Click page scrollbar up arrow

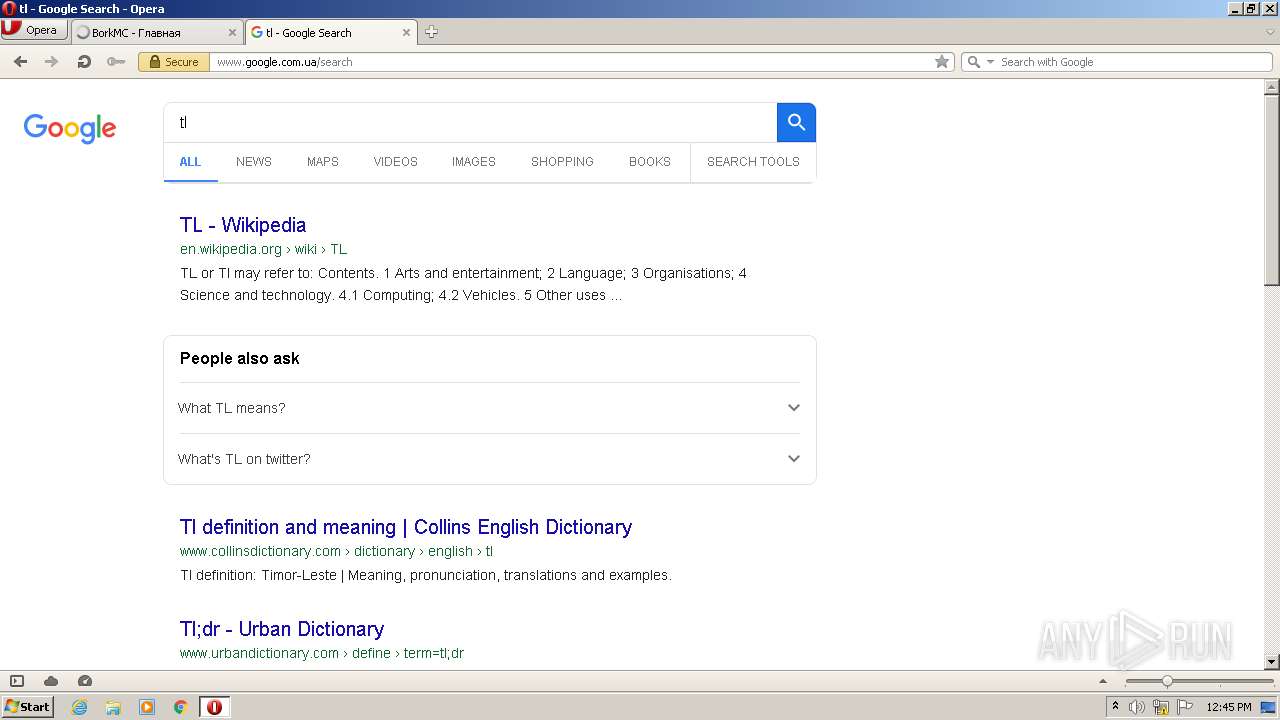click(1272, 87)
